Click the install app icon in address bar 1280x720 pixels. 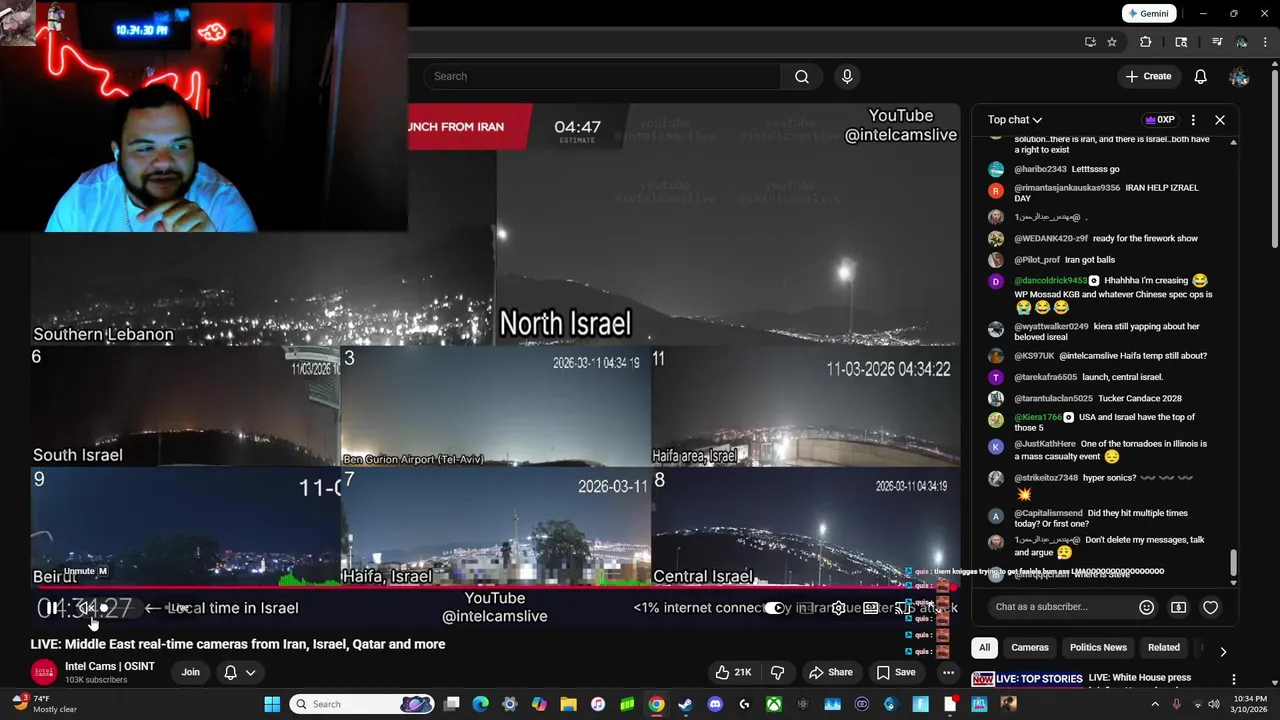[1090, 42]
